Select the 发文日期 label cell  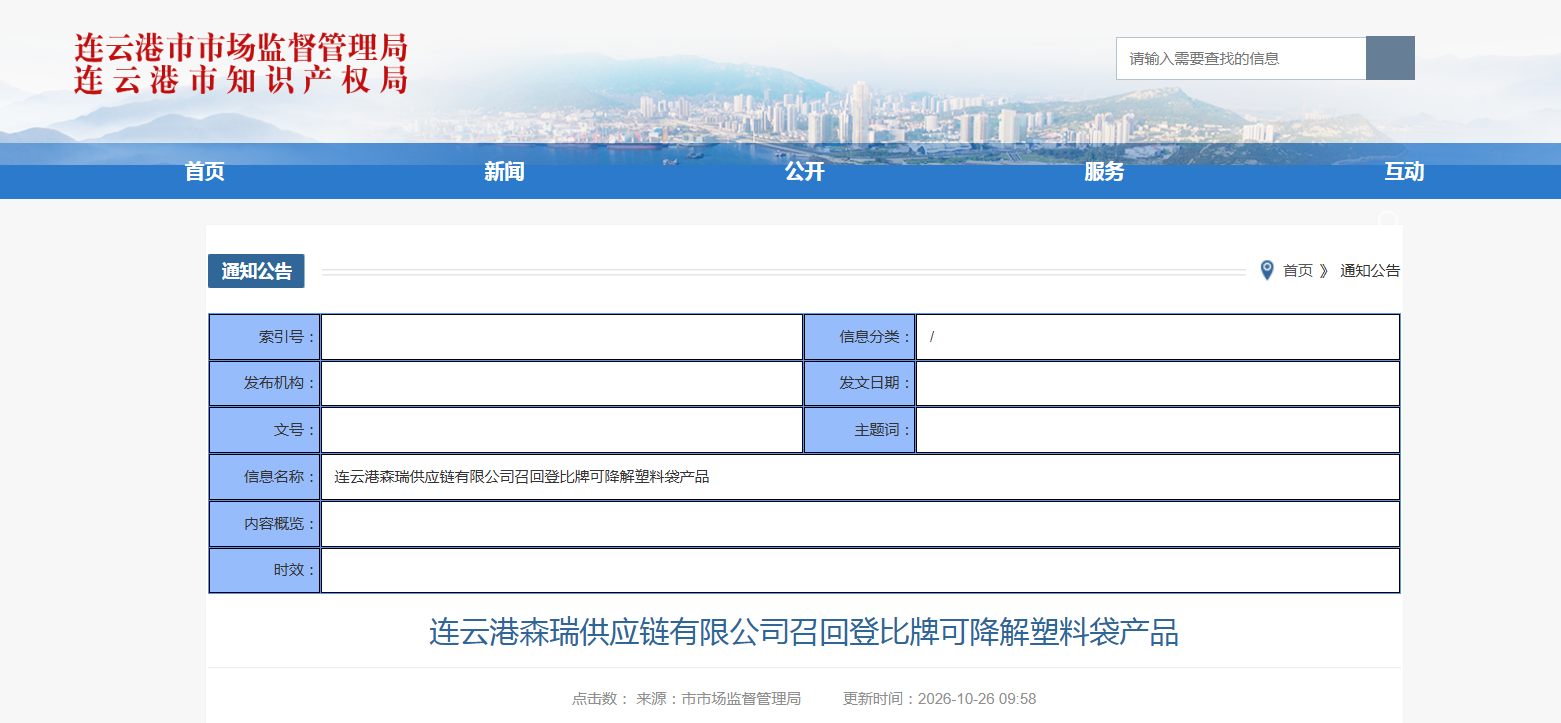[860, 383]
